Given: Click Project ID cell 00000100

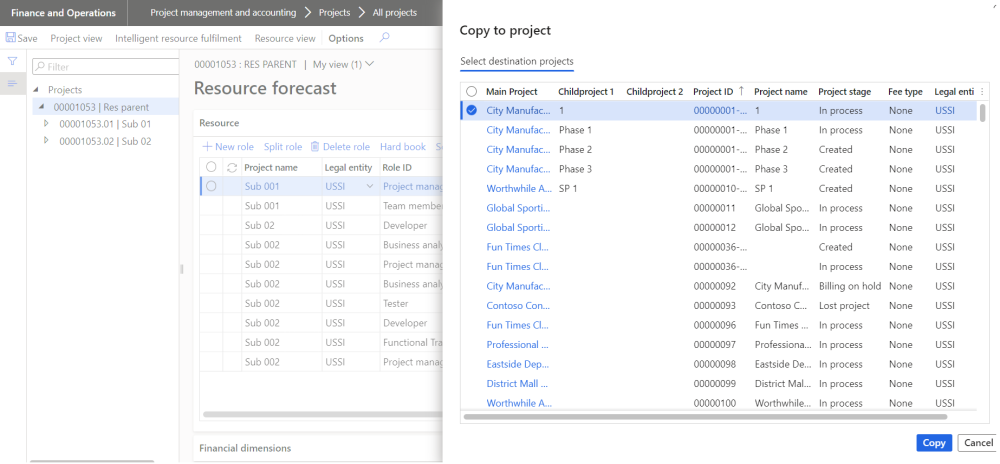Looking at the screenshot, I should point(714,403).
